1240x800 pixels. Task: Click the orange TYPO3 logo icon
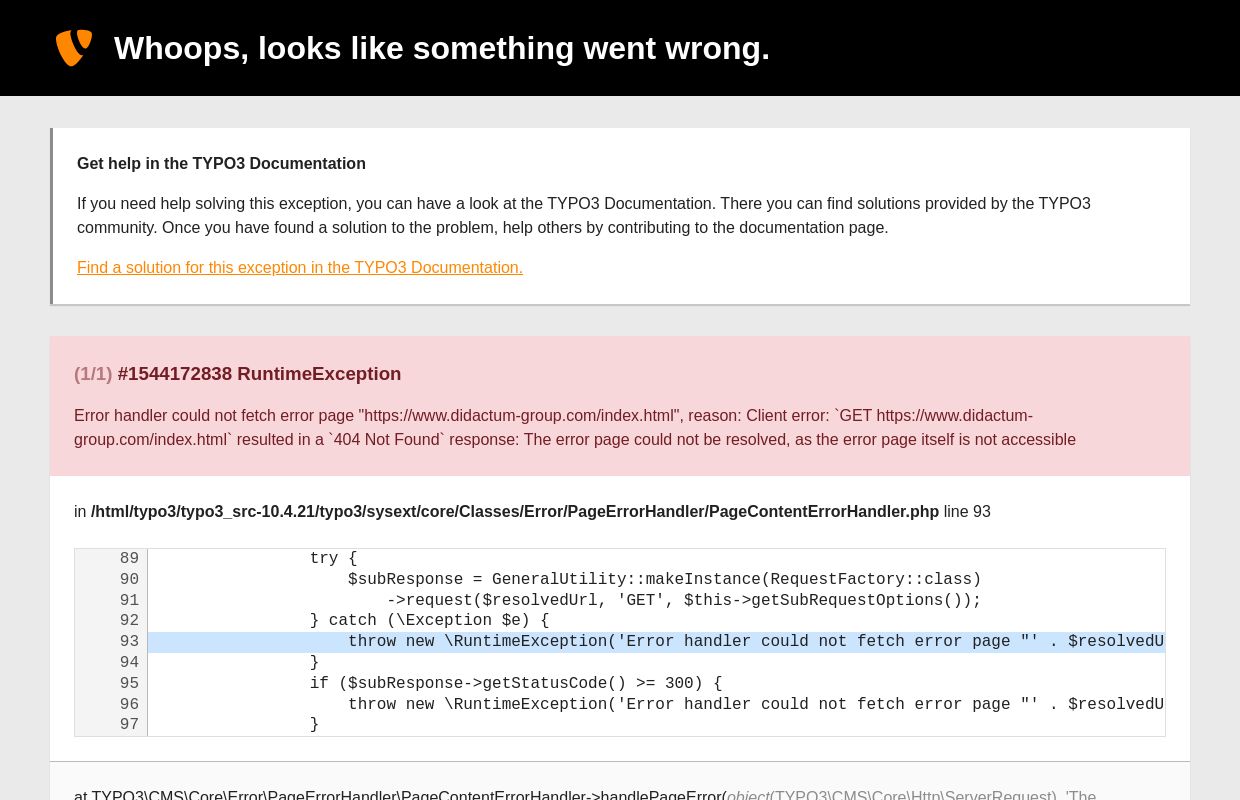74,47
